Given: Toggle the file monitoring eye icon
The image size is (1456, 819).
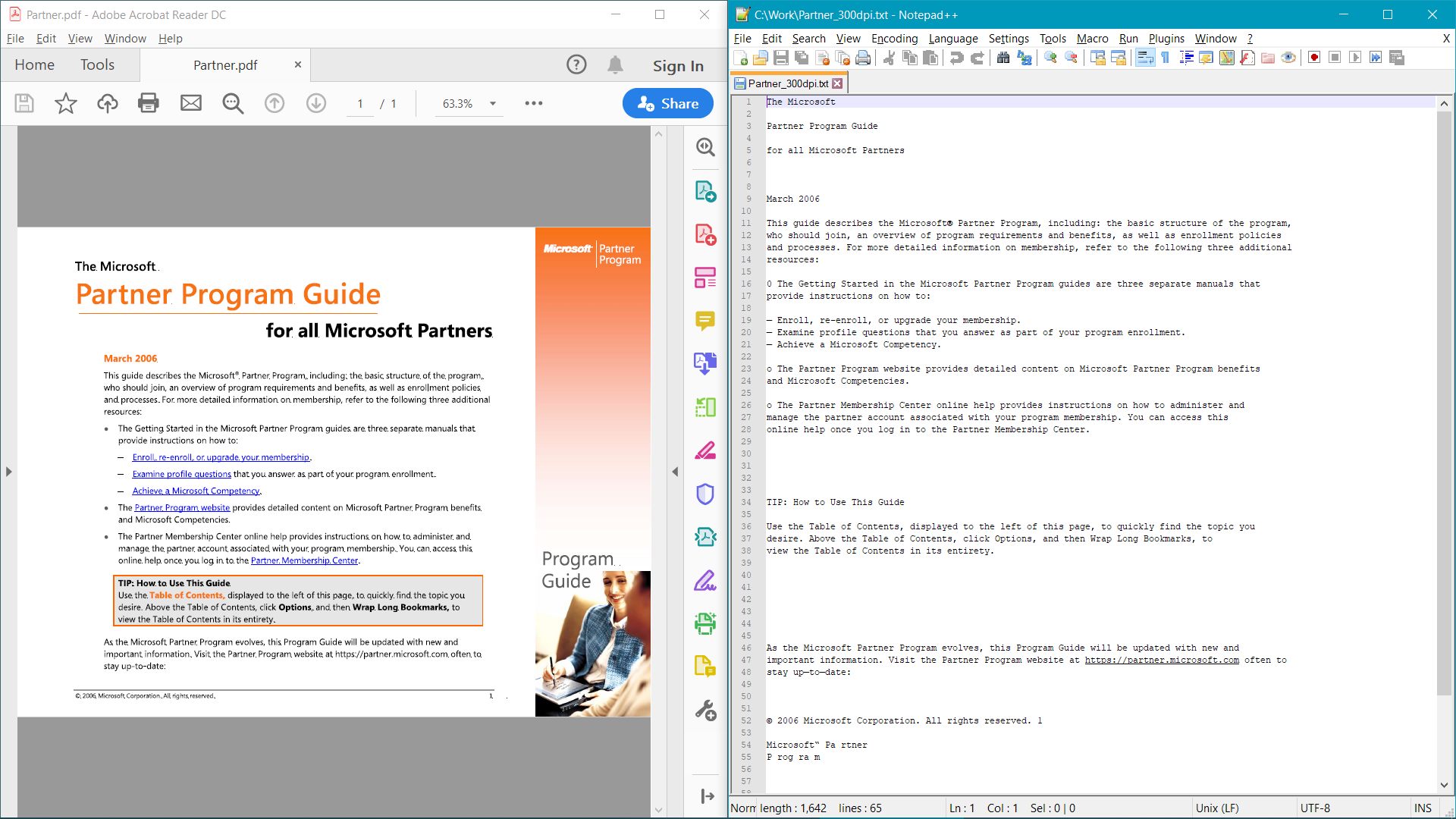Looking at the screenshot, I should (x=1288, y=58).
